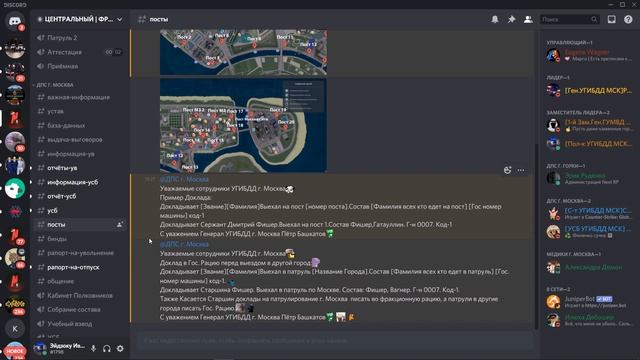Mute microphone in user panel
This screenshot has width=640, height=360.
(93, 349)
